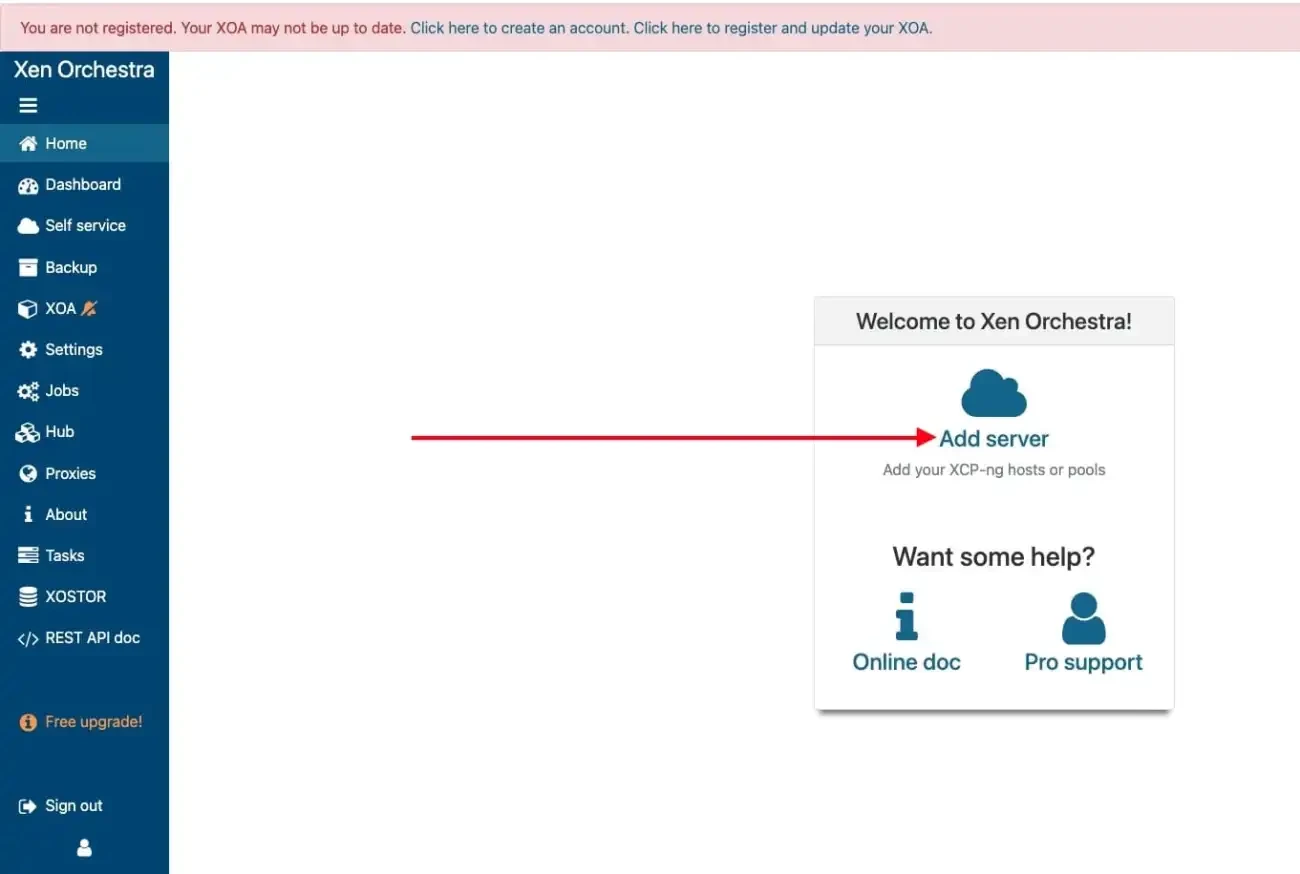Click the Sign out arrow icon
Screen dimensions: 1300x874
pos(28,806)
